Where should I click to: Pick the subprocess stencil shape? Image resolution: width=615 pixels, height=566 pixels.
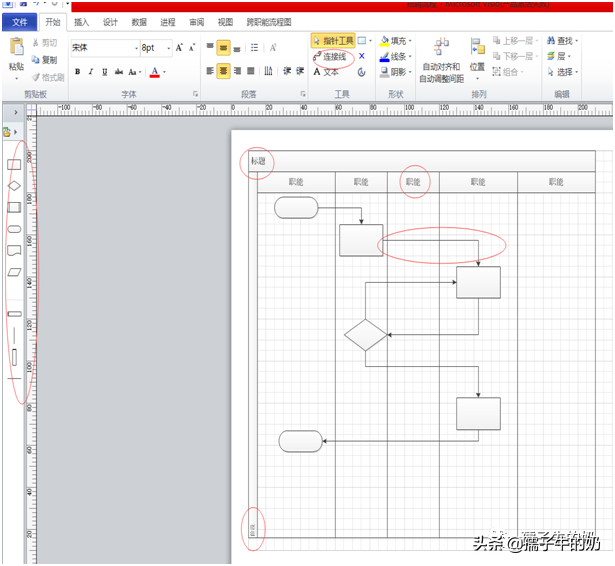coord(14,207)
